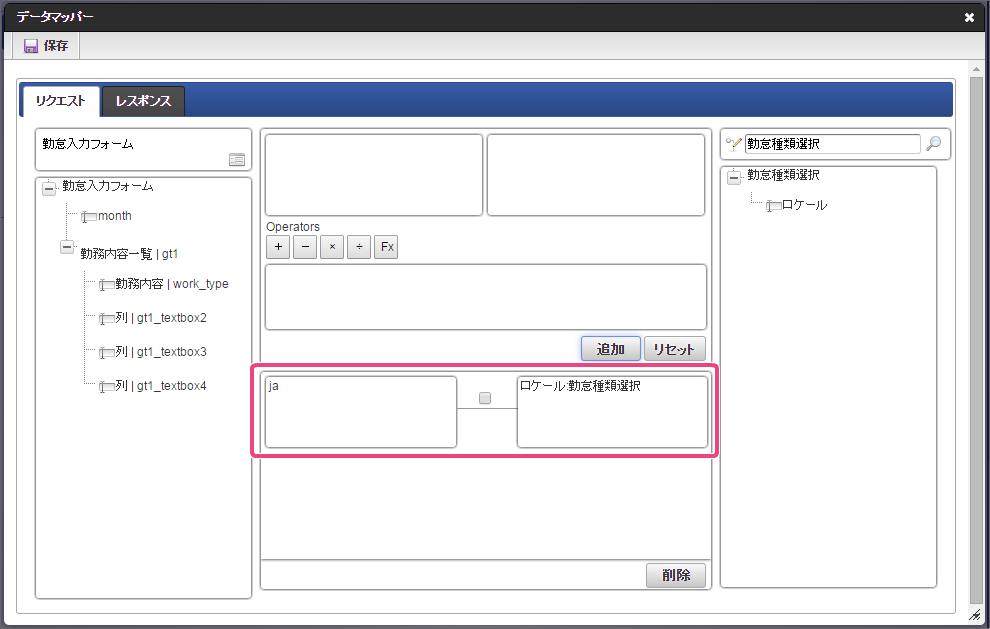This screenshot has width=990, height=629.
Task: Click the 勤怠入力フォーム tree root label
Action: pyautogui.click(x=107, y=186)
